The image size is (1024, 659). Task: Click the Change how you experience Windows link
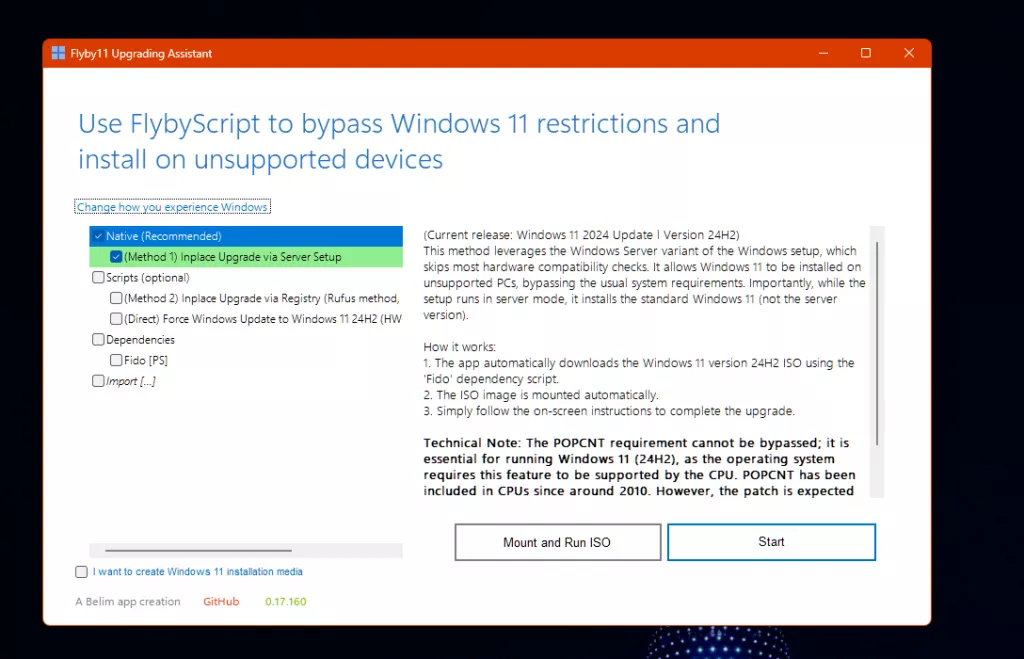coord(172,206)
